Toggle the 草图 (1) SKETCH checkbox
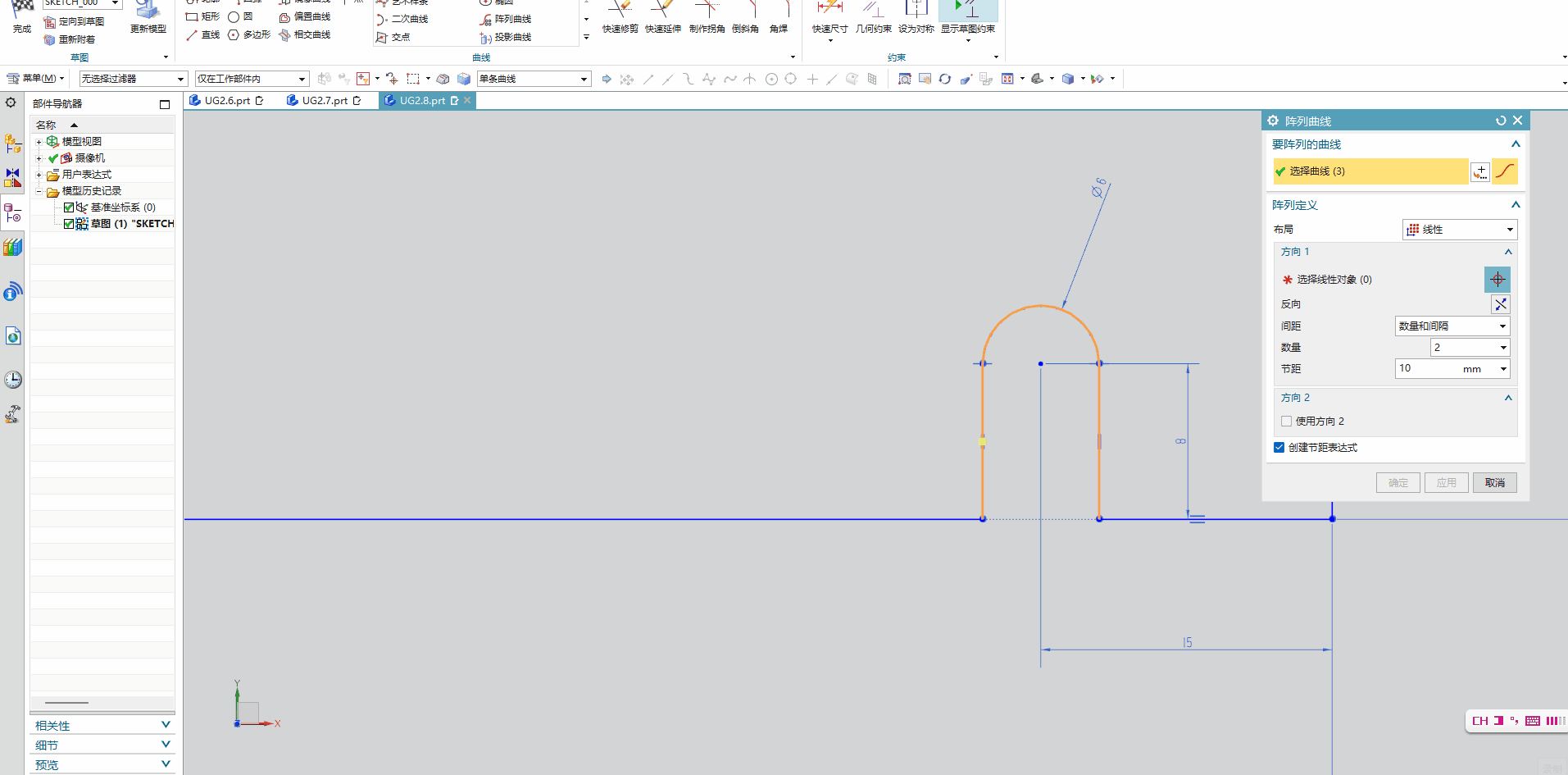Screen dimensions: 1568x775 [x=69, y=224]
